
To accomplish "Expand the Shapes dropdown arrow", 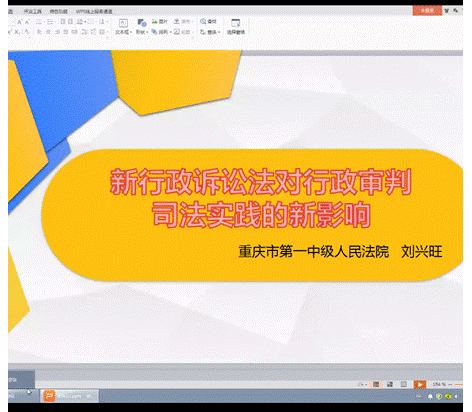I will pyautogui.click(x=147, y=32).
